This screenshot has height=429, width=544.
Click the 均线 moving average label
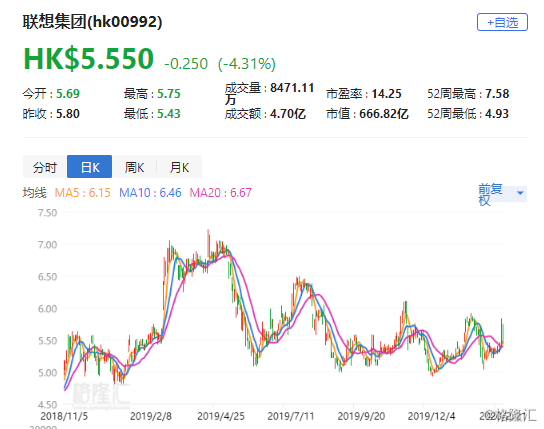point(34,192)
